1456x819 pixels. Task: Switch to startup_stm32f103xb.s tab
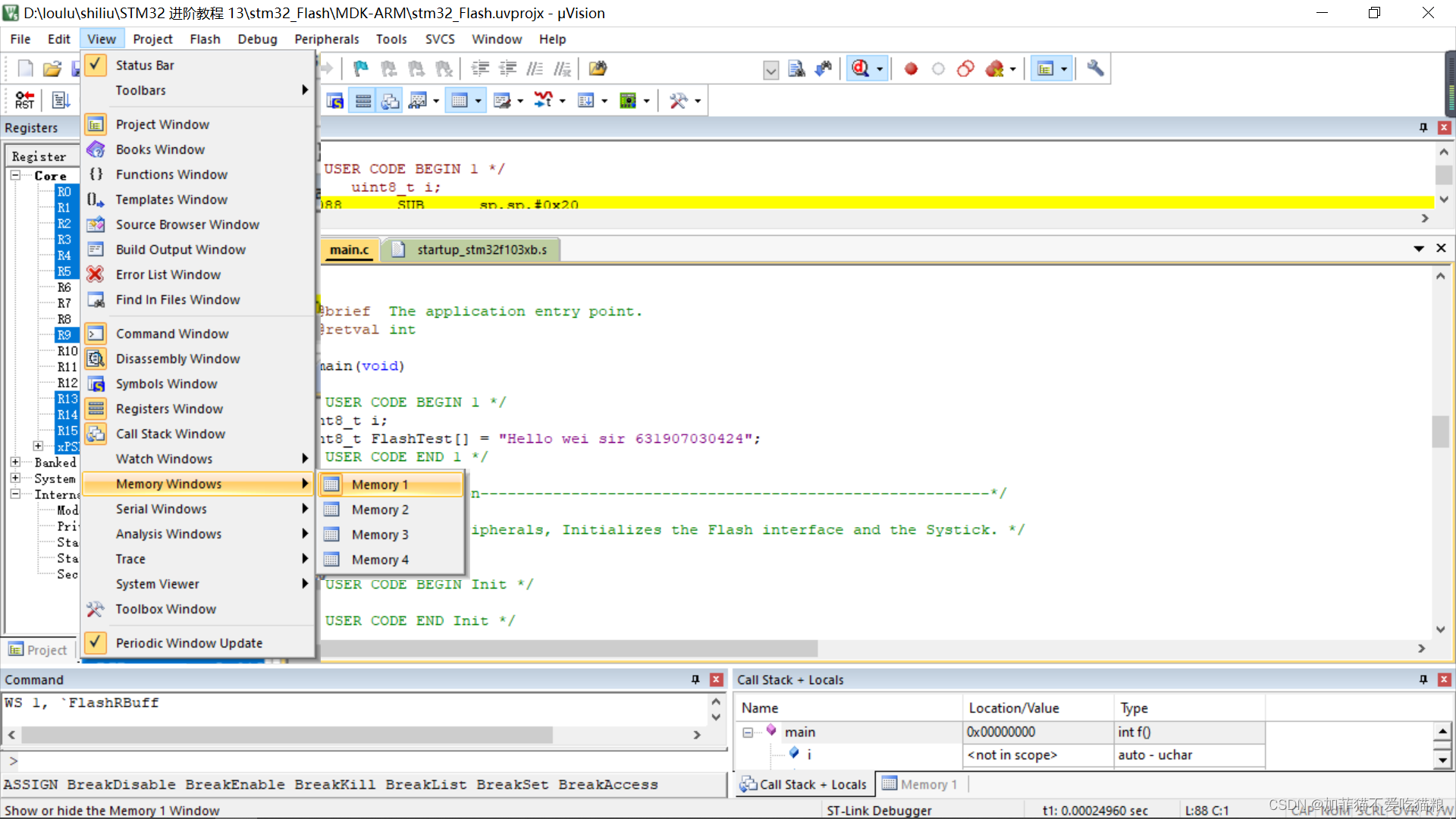click(x=482, y=249)
